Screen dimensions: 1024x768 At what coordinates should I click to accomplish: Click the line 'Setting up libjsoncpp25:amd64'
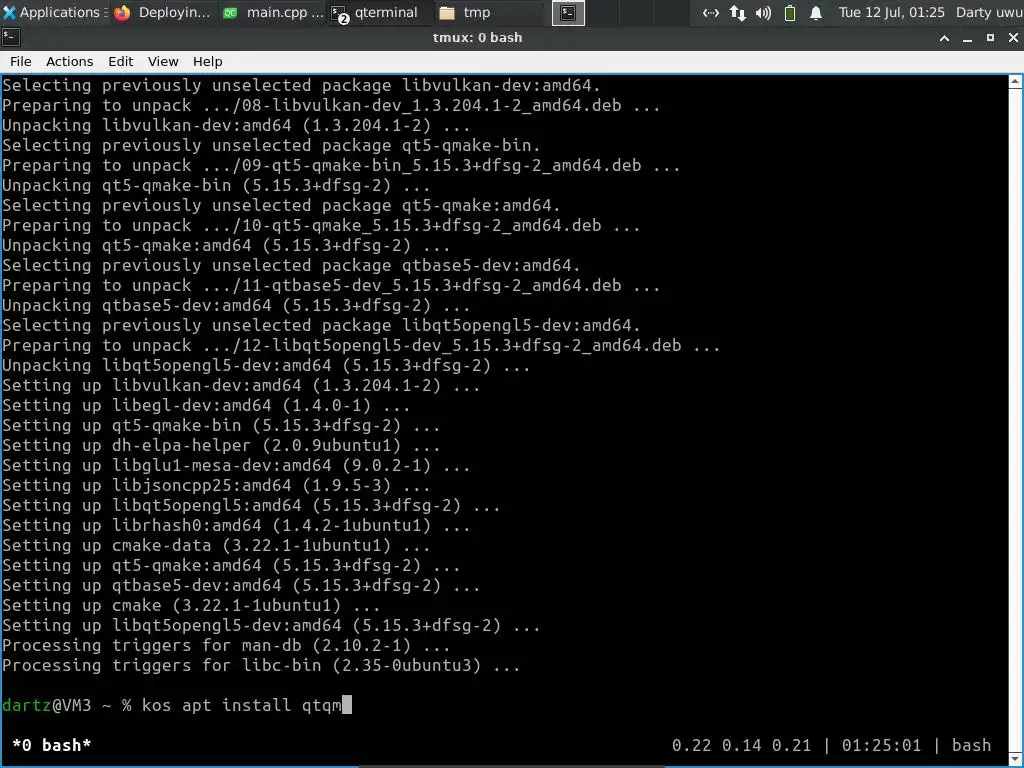coord(216,485)
